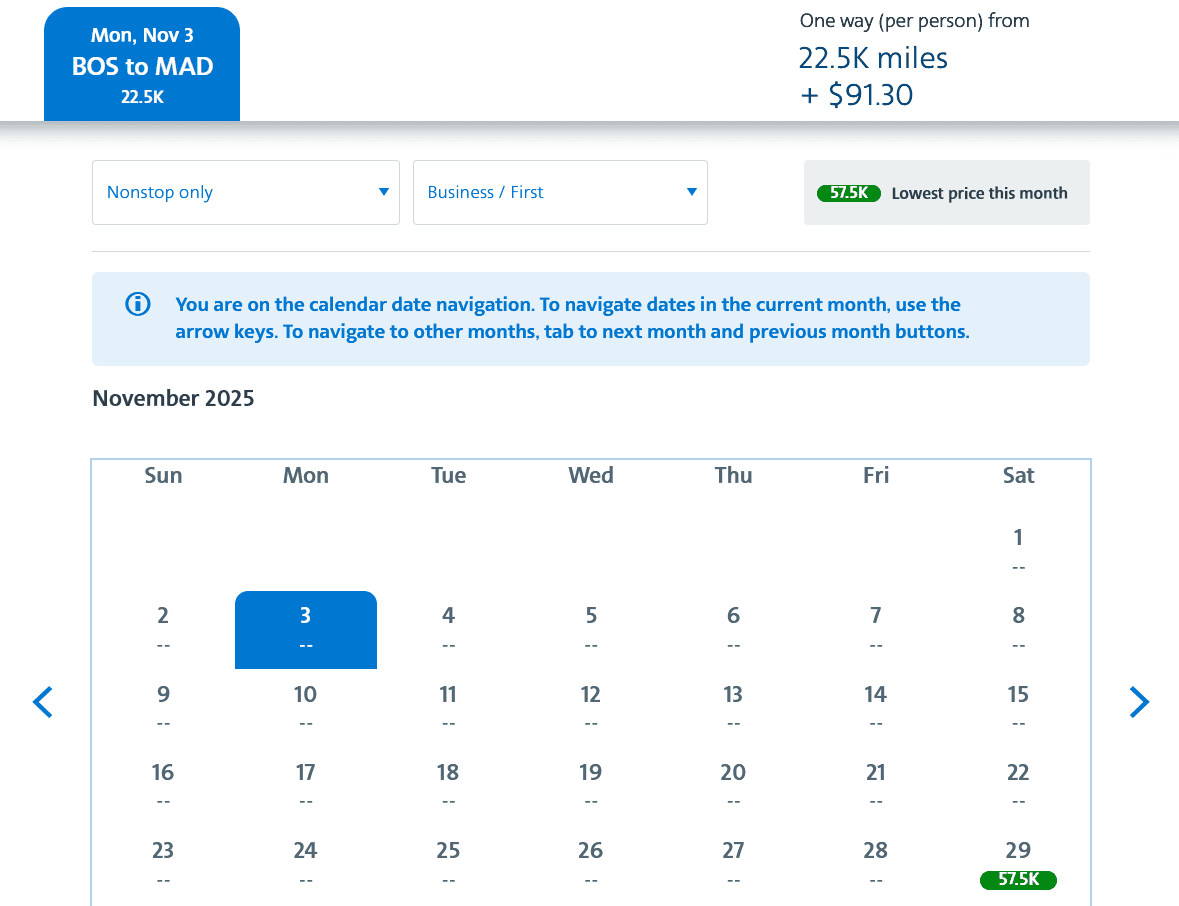
Task: Choose November 4 on the calendar
Action: point(448,628)
